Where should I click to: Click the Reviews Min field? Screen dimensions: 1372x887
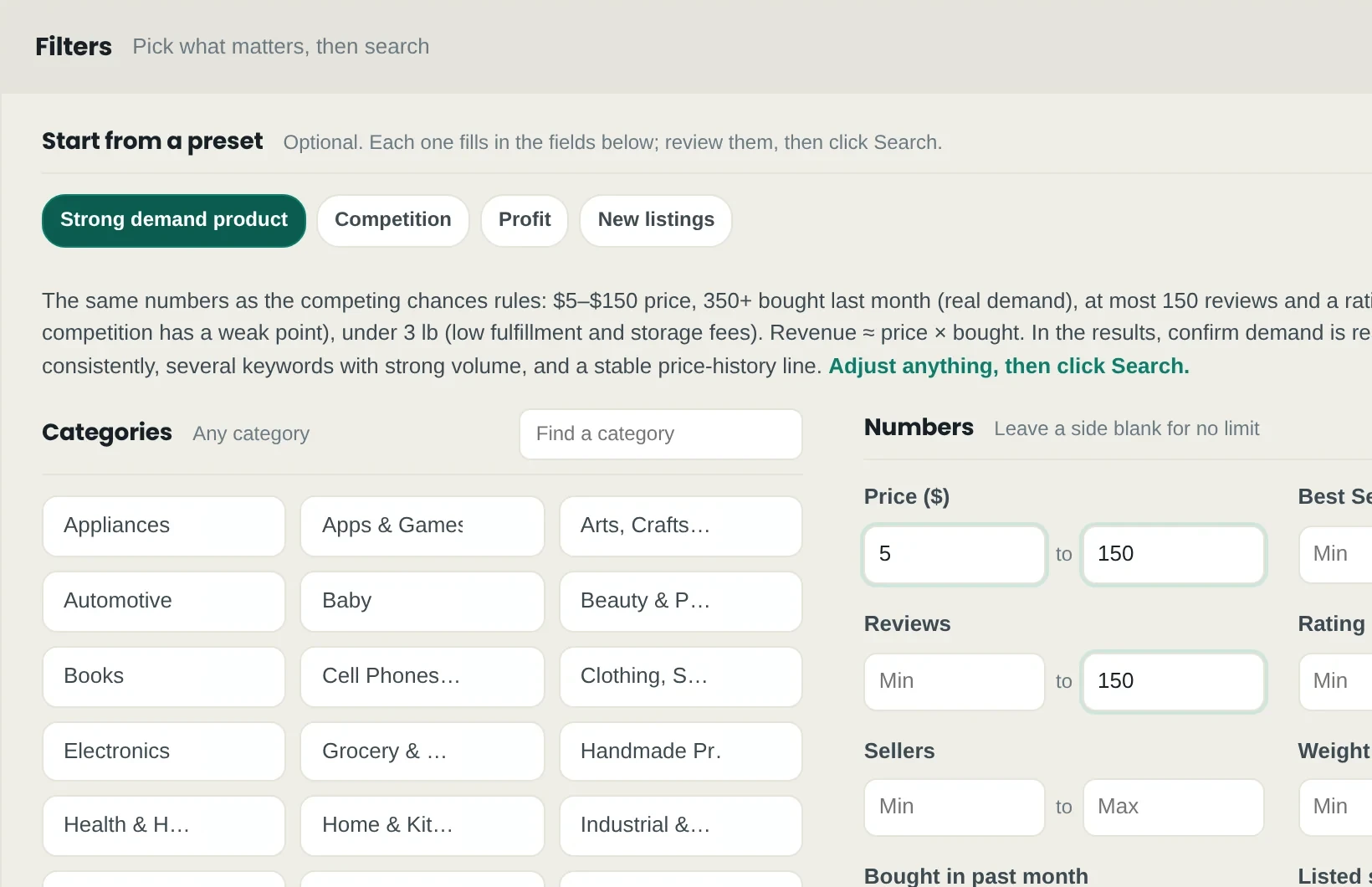(955, 682)
